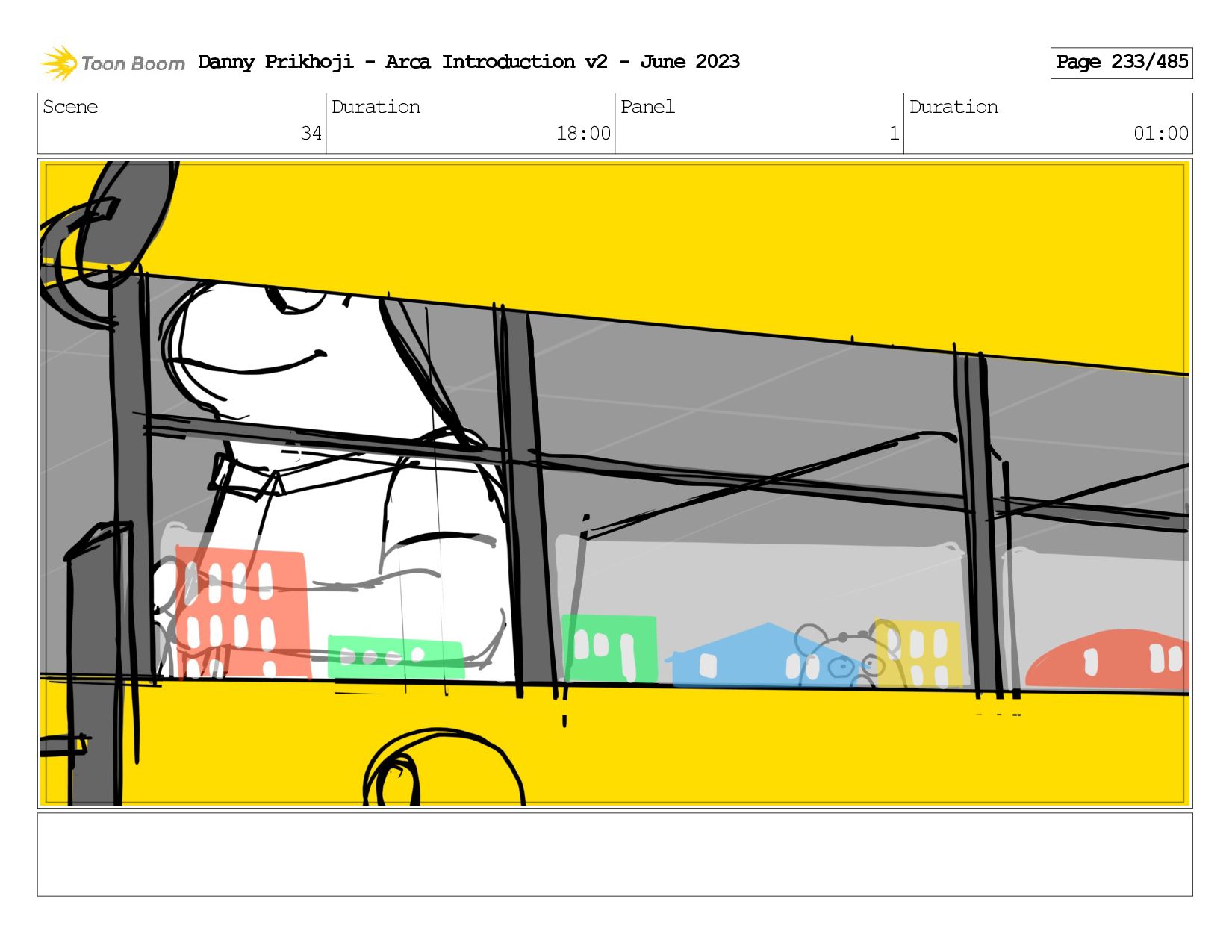The height and width of the screenshot is (952, 1232).
Task: Click the empty notes box below the panel
Action: click(x=615, y=854)
